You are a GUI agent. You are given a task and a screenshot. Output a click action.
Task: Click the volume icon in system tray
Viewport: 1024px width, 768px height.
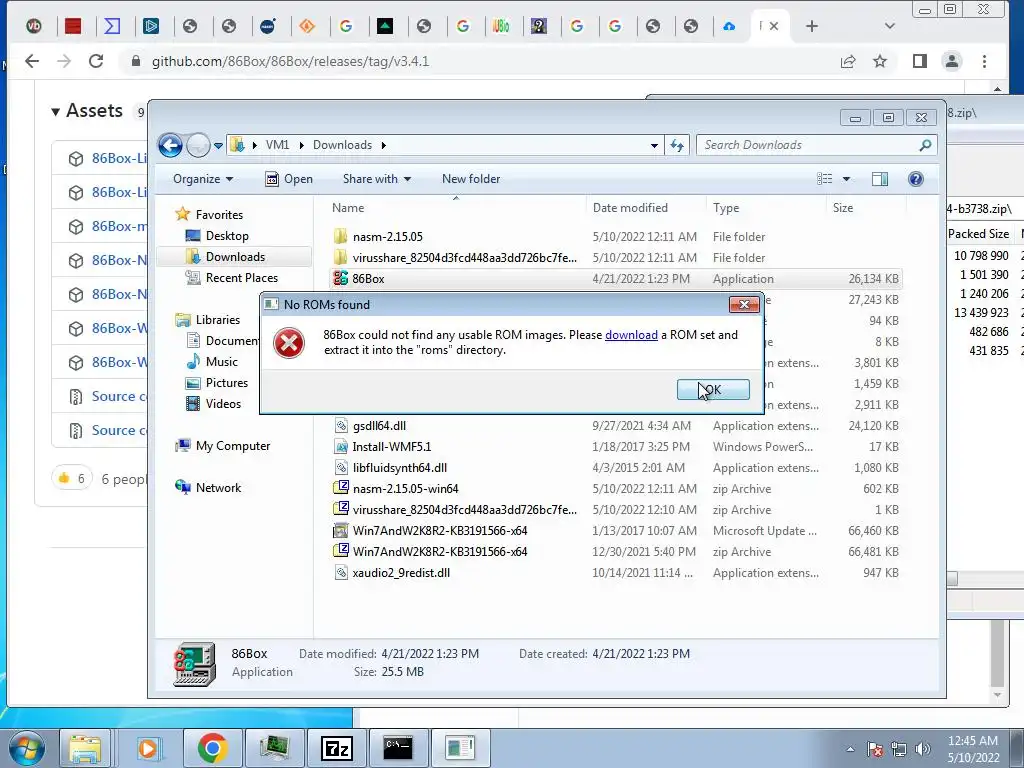point(923,749)
